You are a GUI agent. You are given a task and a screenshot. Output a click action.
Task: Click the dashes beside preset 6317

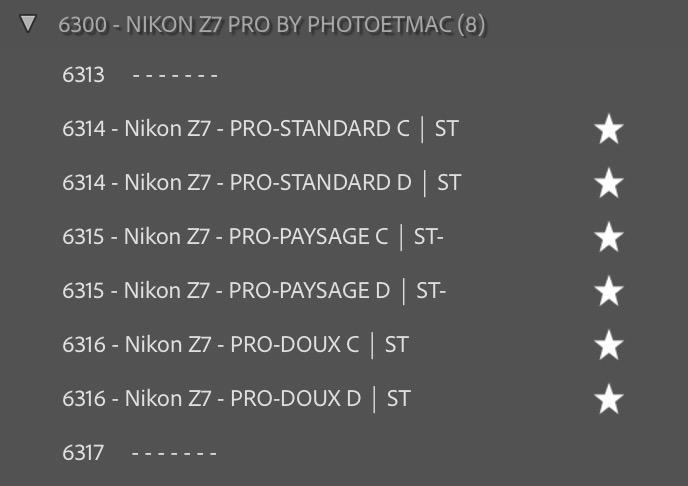click(175, 453)
